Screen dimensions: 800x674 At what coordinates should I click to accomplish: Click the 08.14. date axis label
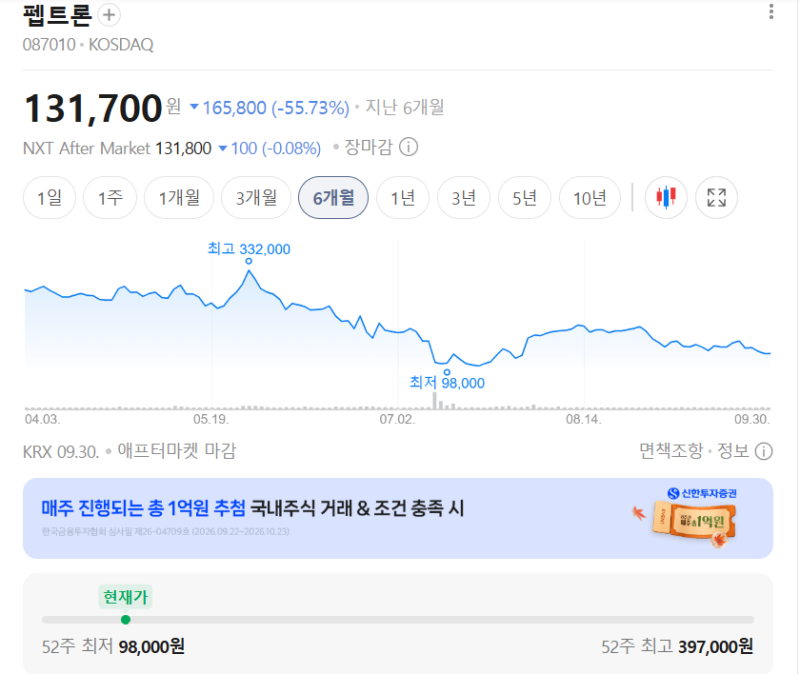click(x=583, y=419)
